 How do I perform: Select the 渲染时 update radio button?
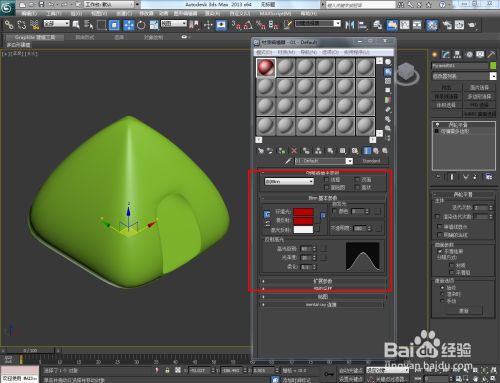tap(443, 294)
